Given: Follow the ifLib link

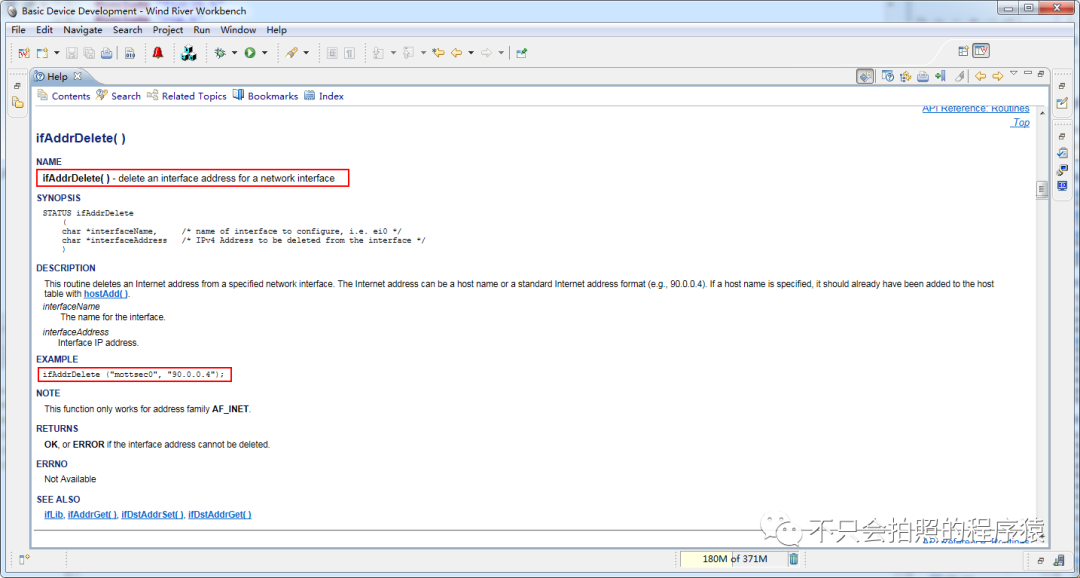Looking at the screenshot, I should [x=54, y=515].
